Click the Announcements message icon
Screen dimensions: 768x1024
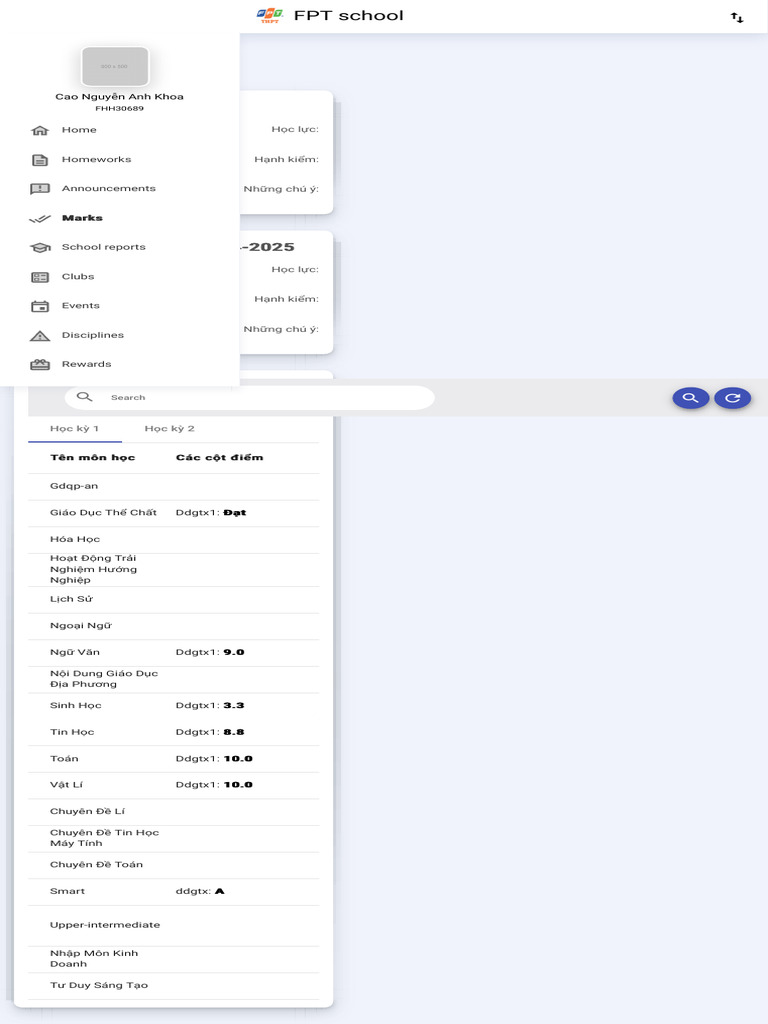click(40, 189)
